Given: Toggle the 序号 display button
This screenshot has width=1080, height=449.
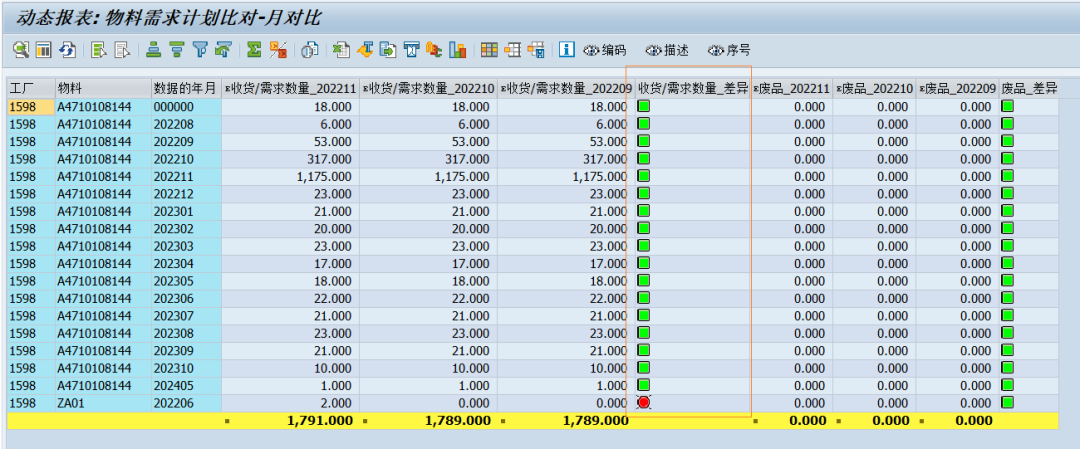Looking at the screenshot, I should 729,50.
